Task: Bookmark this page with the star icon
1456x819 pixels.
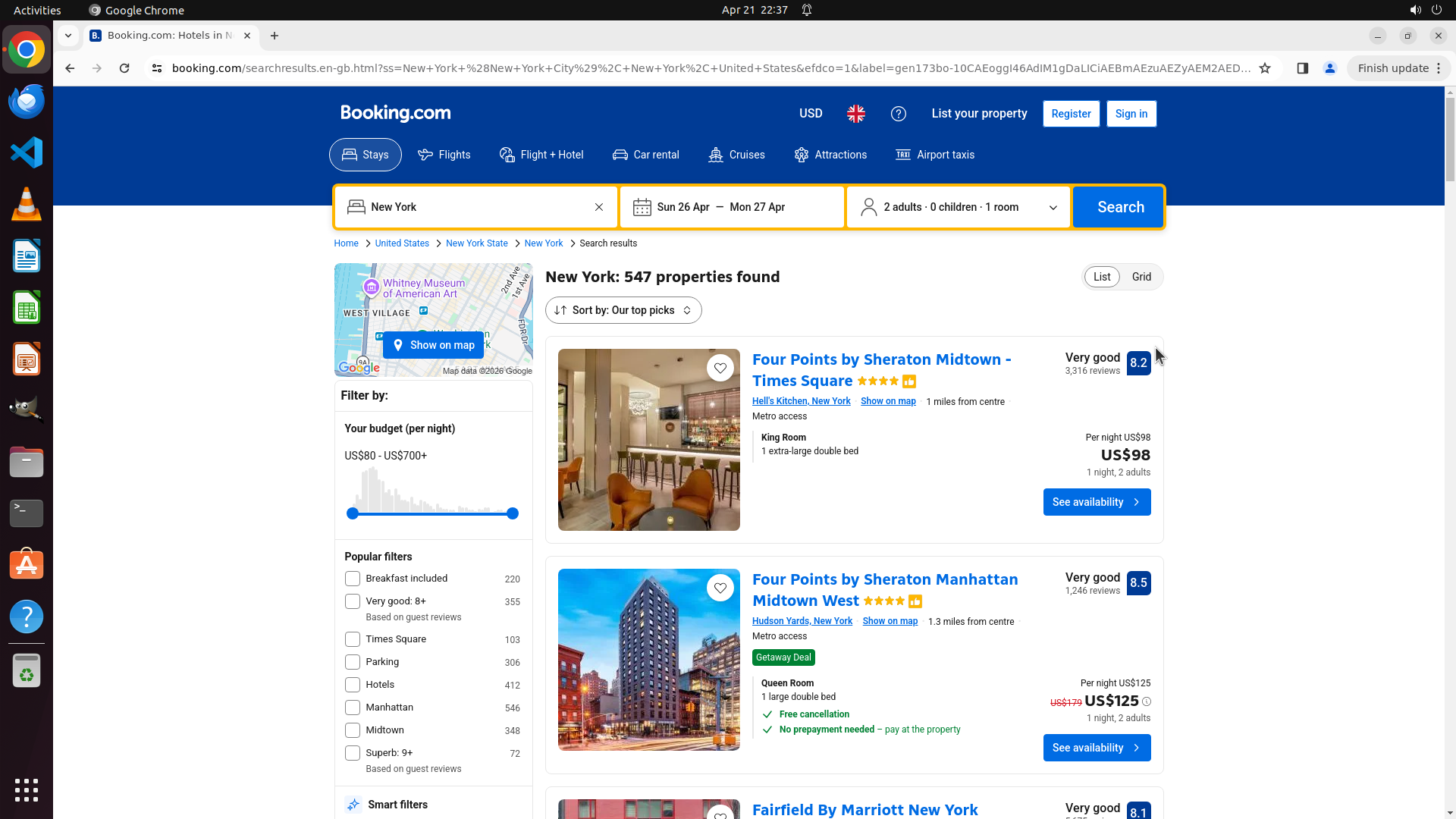Action: (x=1265, y=68)
